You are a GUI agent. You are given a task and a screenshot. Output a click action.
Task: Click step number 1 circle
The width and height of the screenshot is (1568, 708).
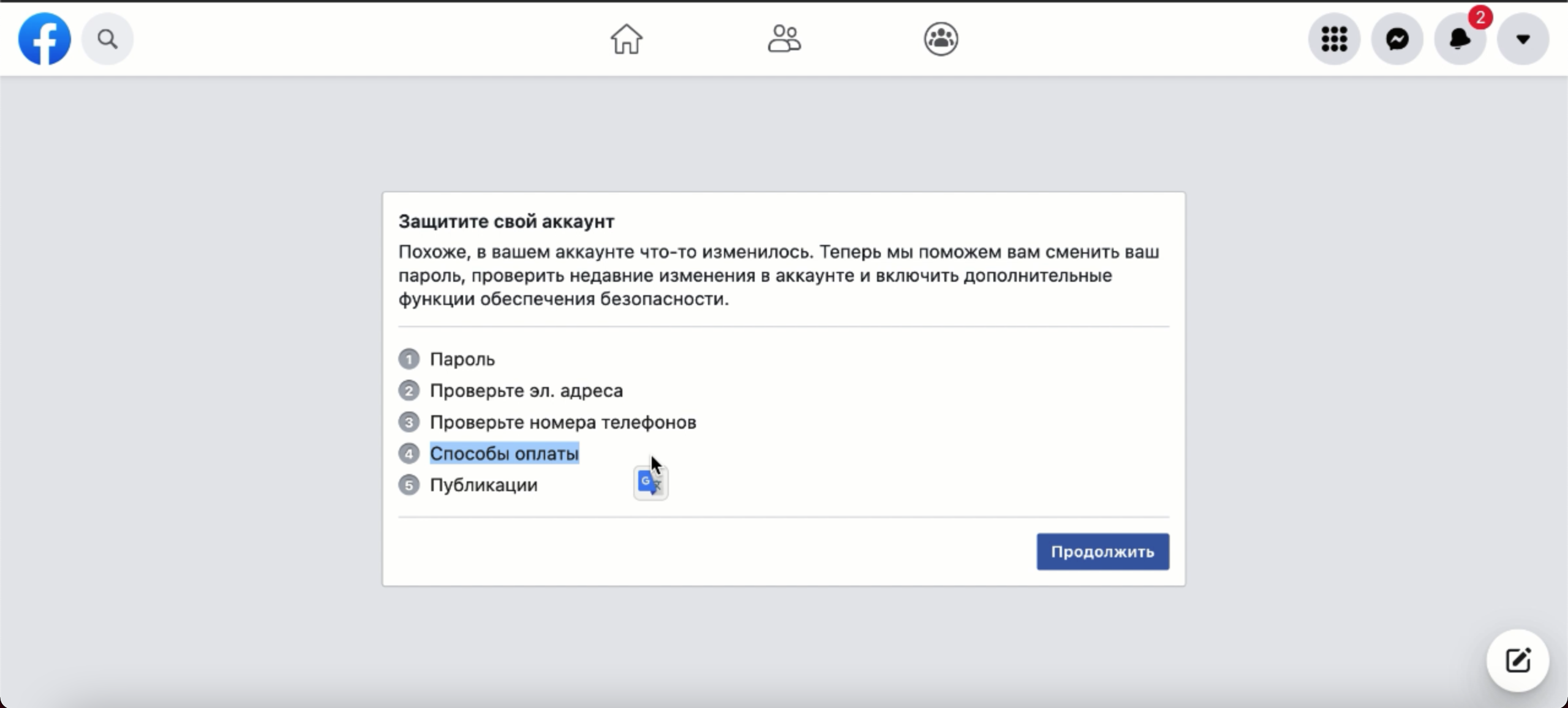pos(409,359)
